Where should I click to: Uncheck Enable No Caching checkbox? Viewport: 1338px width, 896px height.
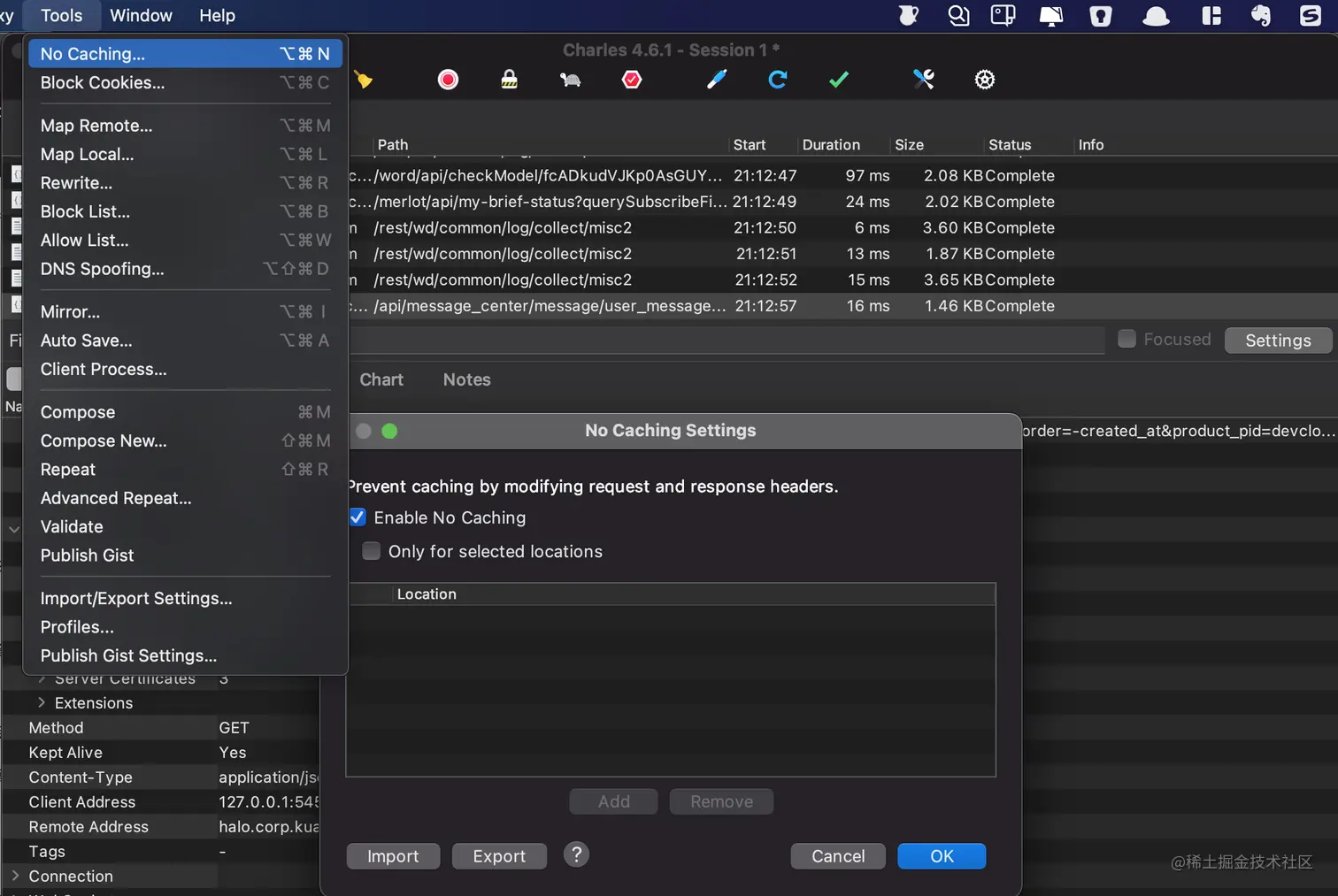tap(358, 517)
